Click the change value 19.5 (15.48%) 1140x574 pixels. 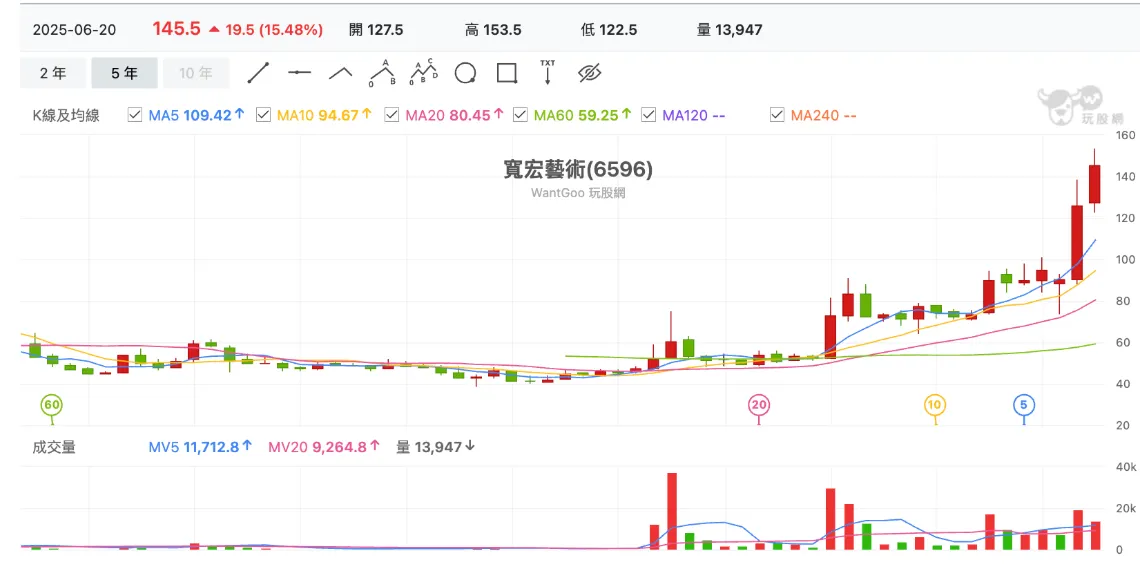[274, 30]
